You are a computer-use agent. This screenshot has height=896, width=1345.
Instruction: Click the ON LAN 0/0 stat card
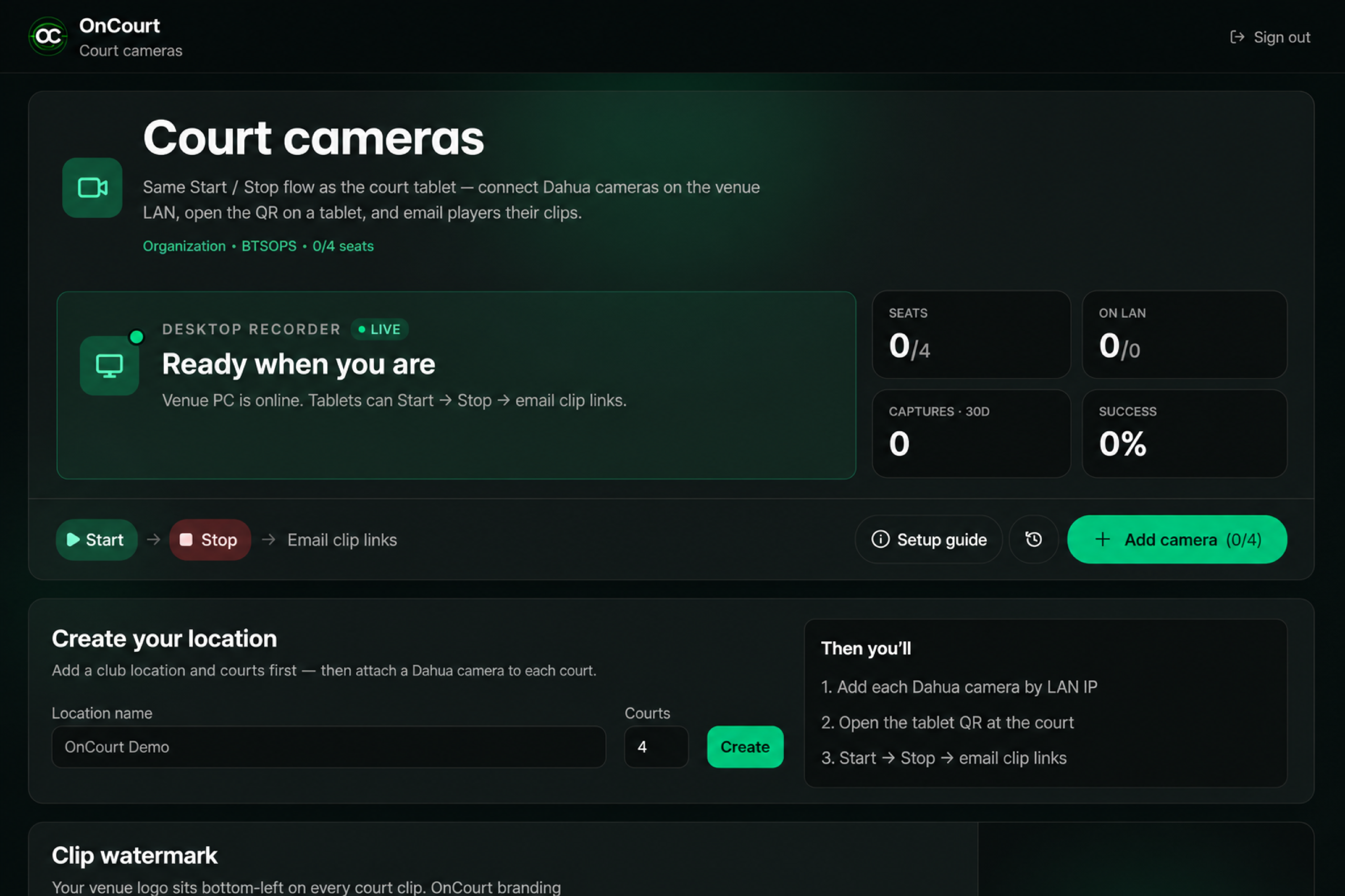(x=1184, y=335)
